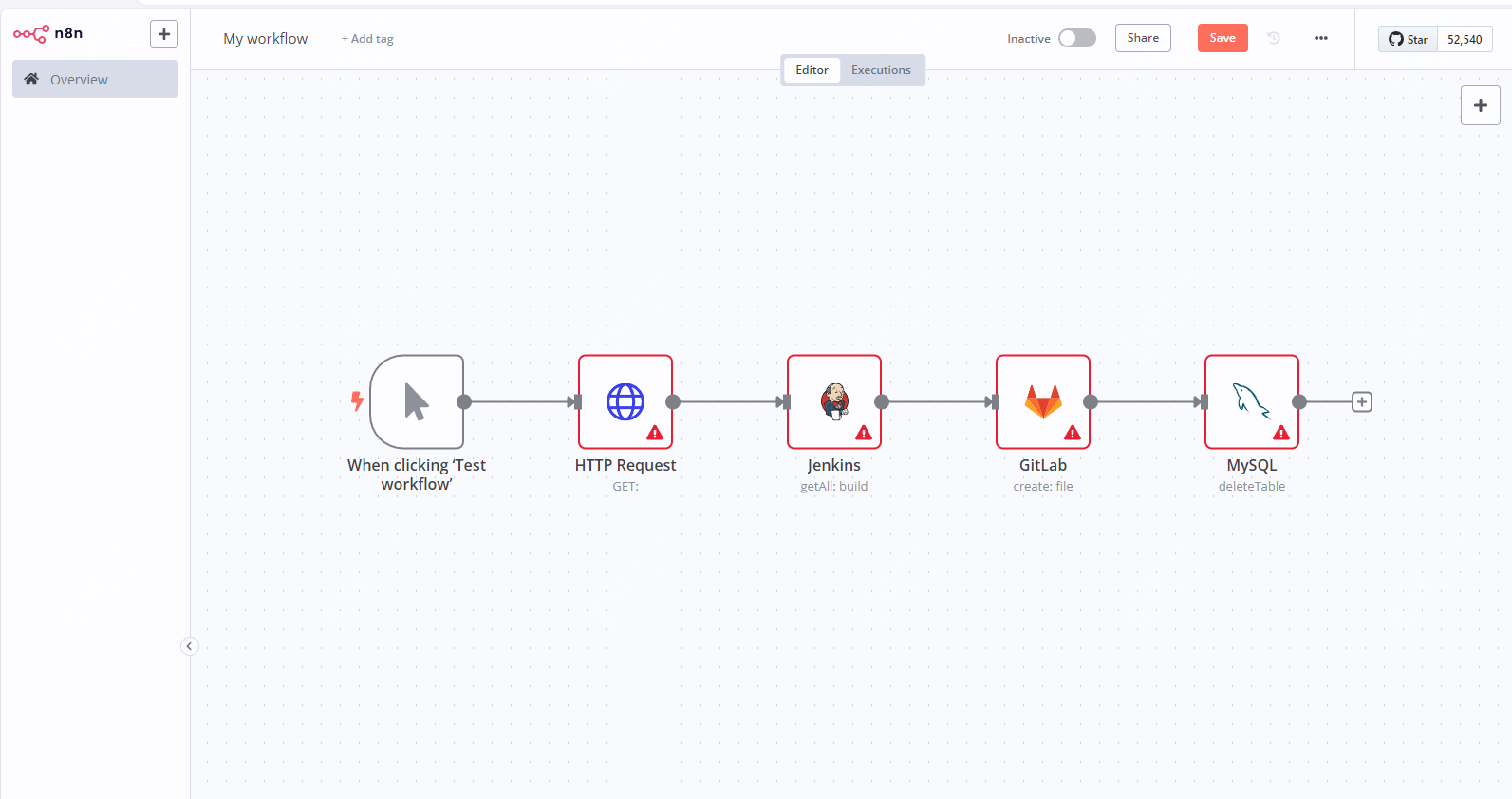
Task: Click the Save button
Action: point(1222,38)
